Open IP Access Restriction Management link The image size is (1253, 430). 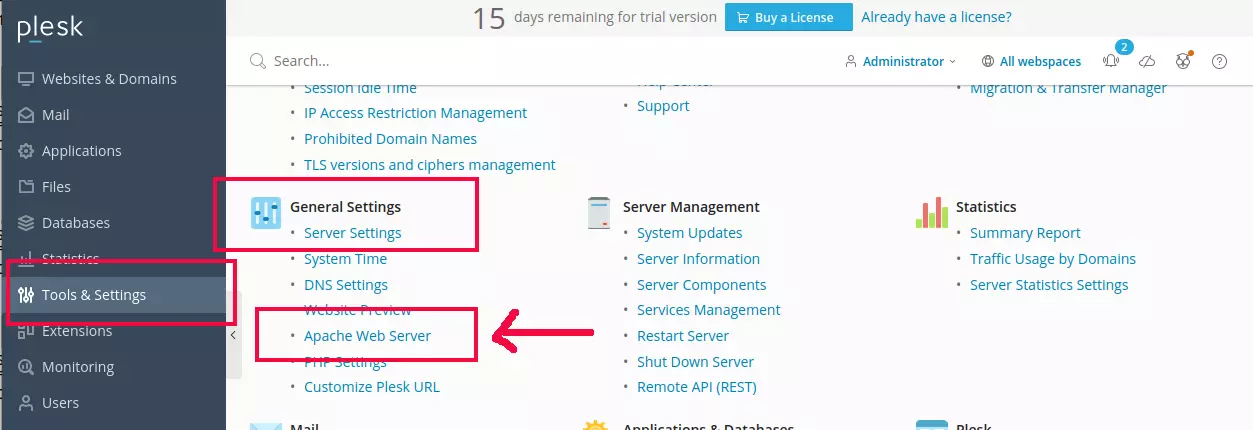coord(416,113)
